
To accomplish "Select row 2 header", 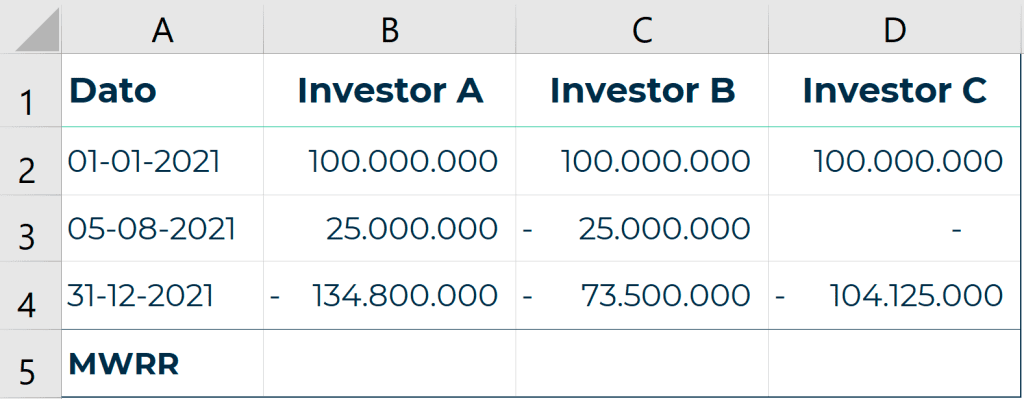I will pos(31,161).
